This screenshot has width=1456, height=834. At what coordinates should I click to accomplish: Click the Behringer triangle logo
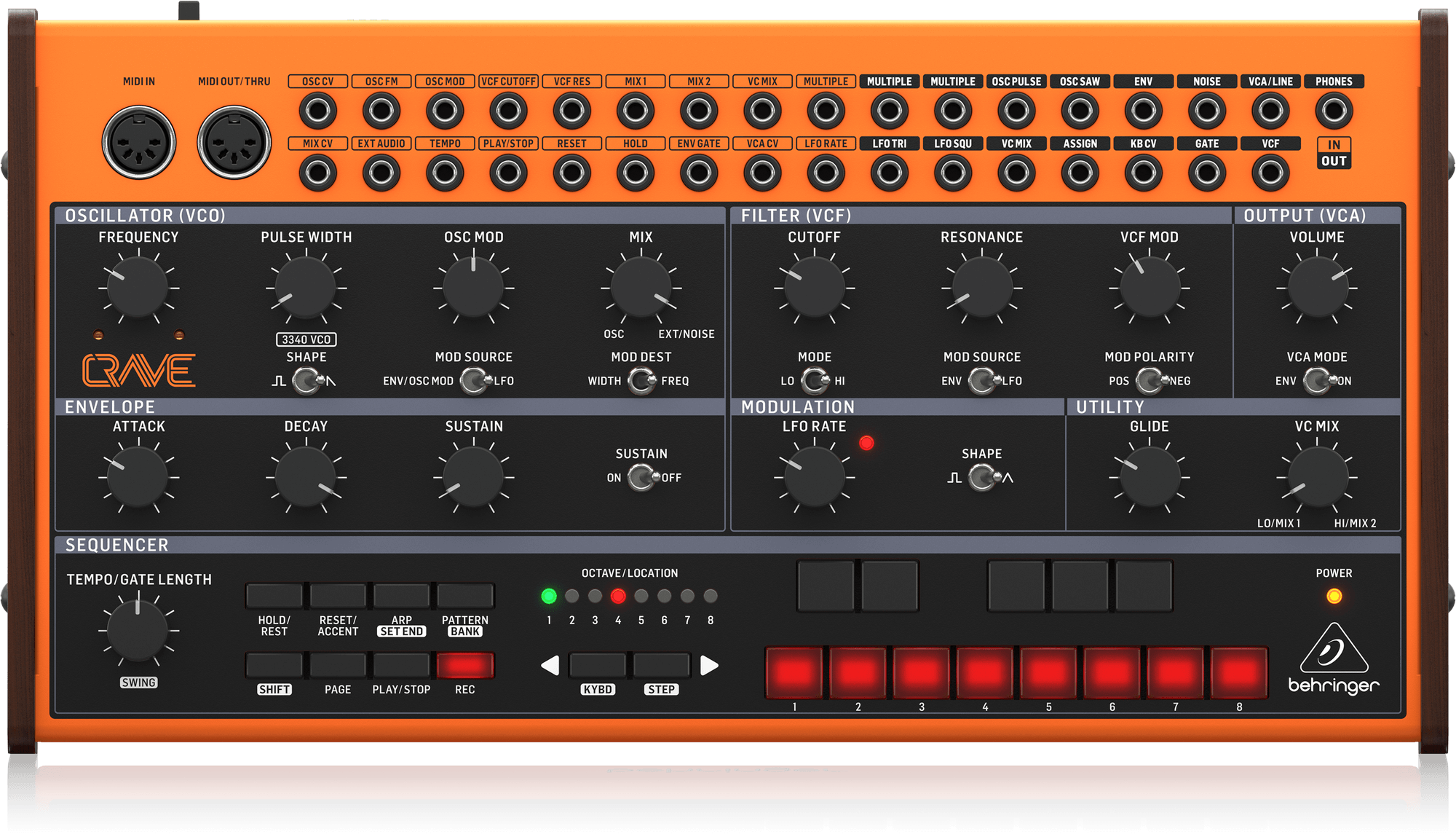(x=1334, y=648)
